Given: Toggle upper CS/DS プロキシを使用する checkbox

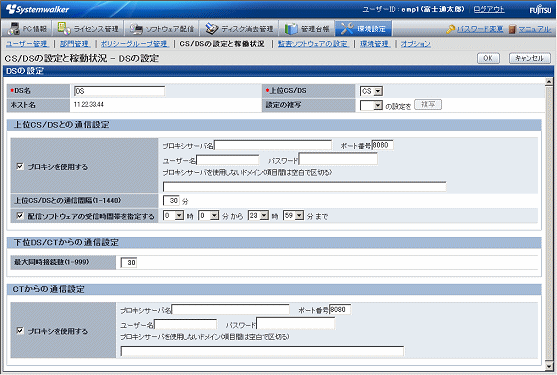Looking at the screenshot, I should [x=20, y=166].
